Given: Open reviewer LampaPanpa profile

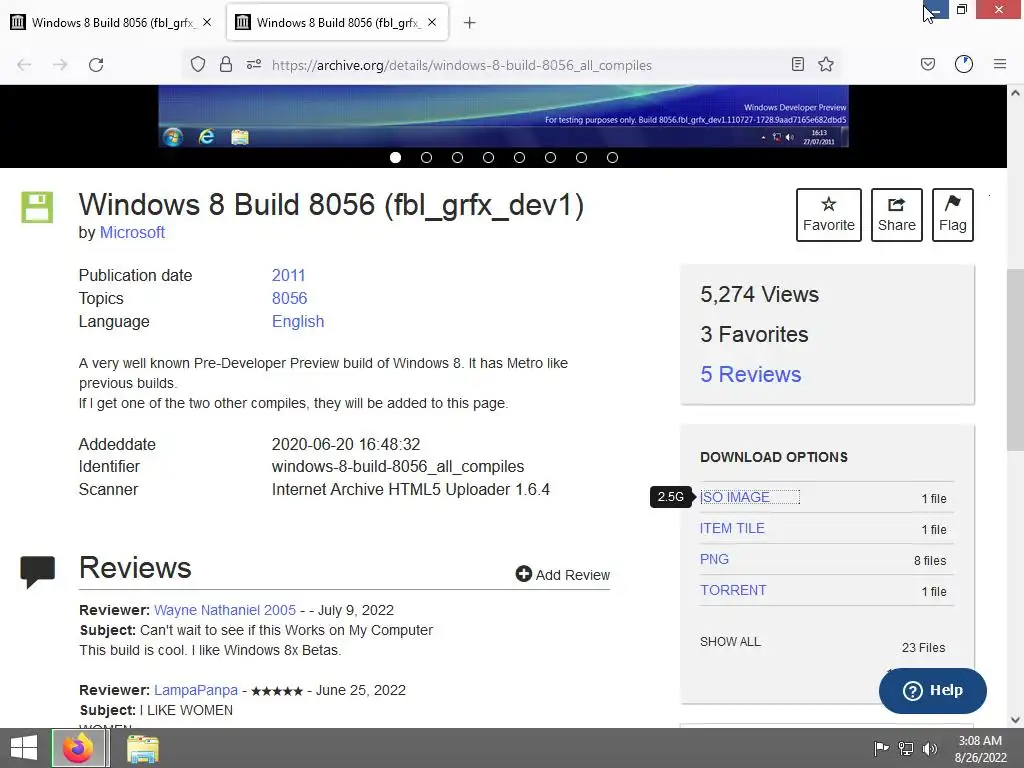Looking at the screenshot, I should (x=196, y=690).
